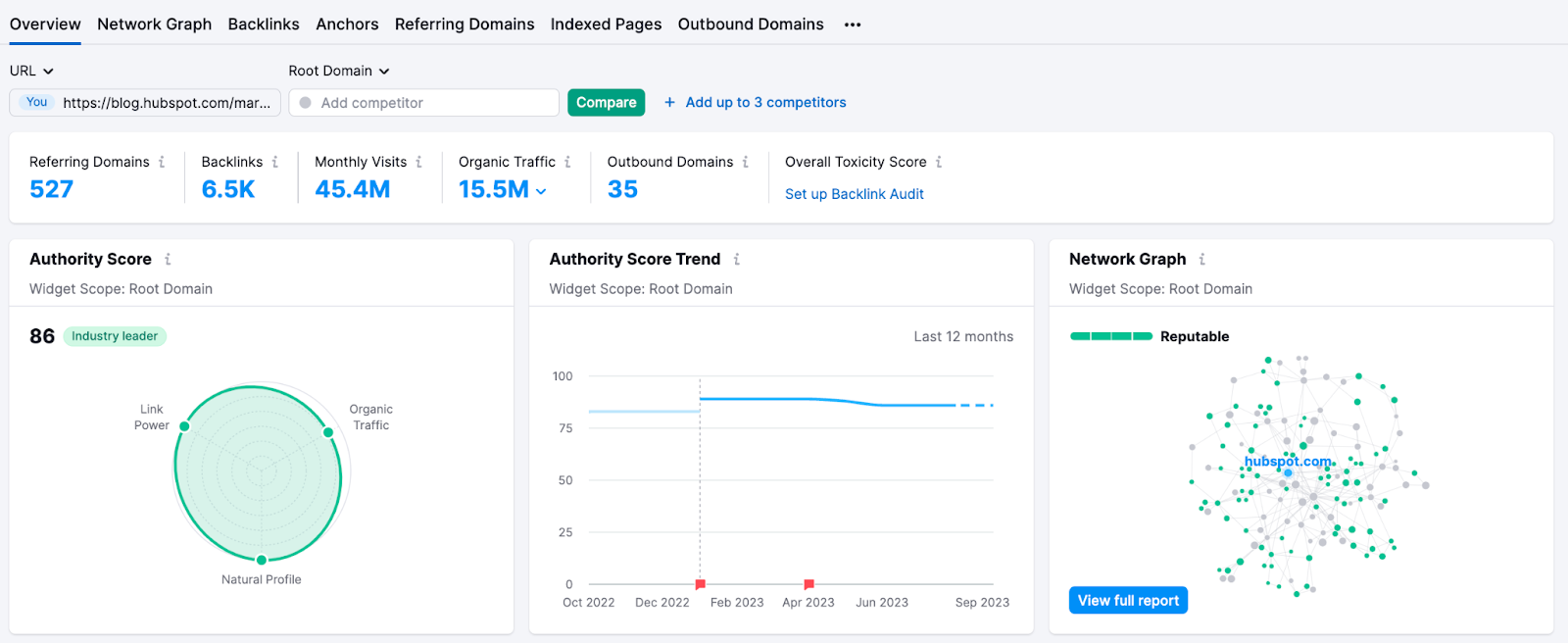The height and width of the screenshot is (643, 1568).
Task: Expand the Root Domain scope dropdown
Action: click(338, 71)
